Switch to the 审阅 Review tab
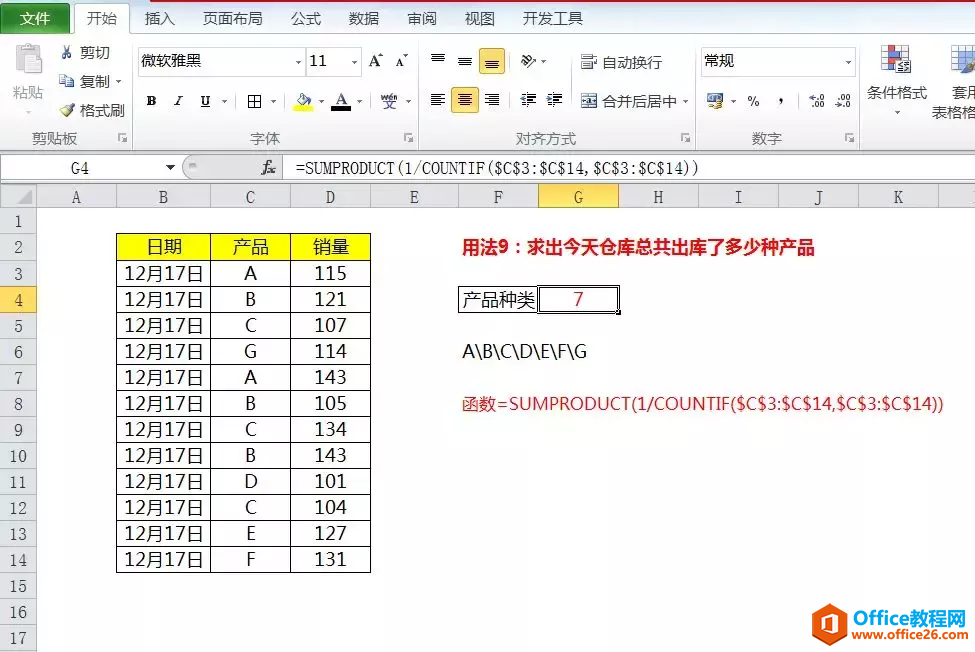Viewport: 975px width, 652px height. tap(422, 19)
